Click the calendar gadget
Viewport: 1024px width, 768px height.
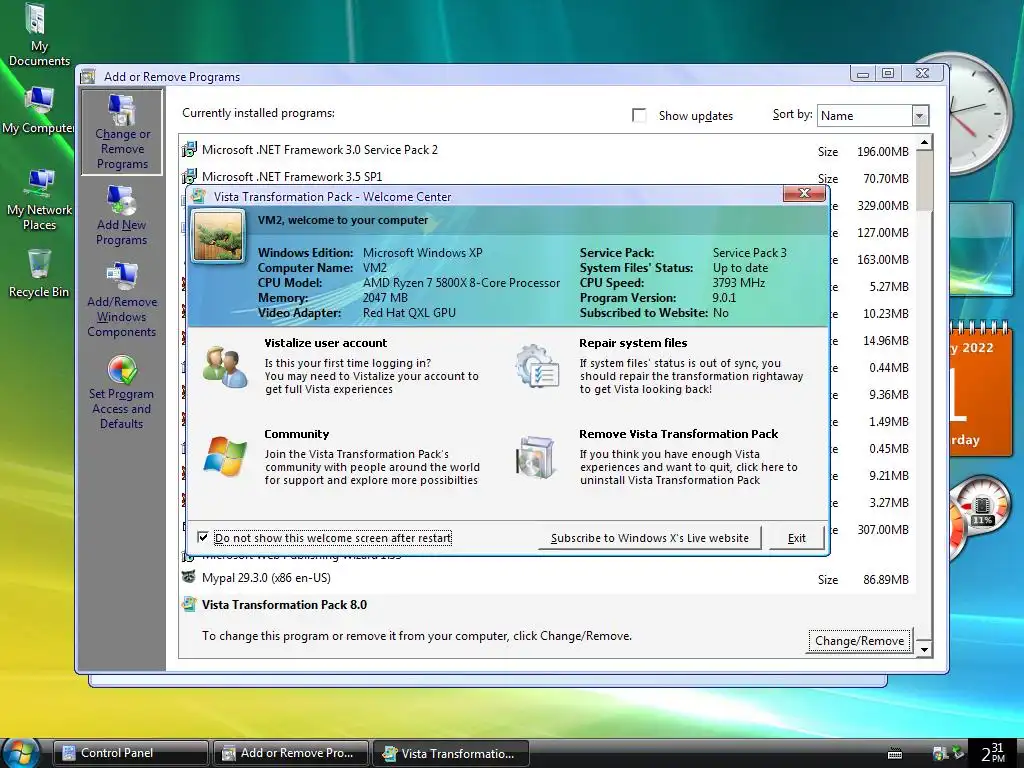(981, 389)
